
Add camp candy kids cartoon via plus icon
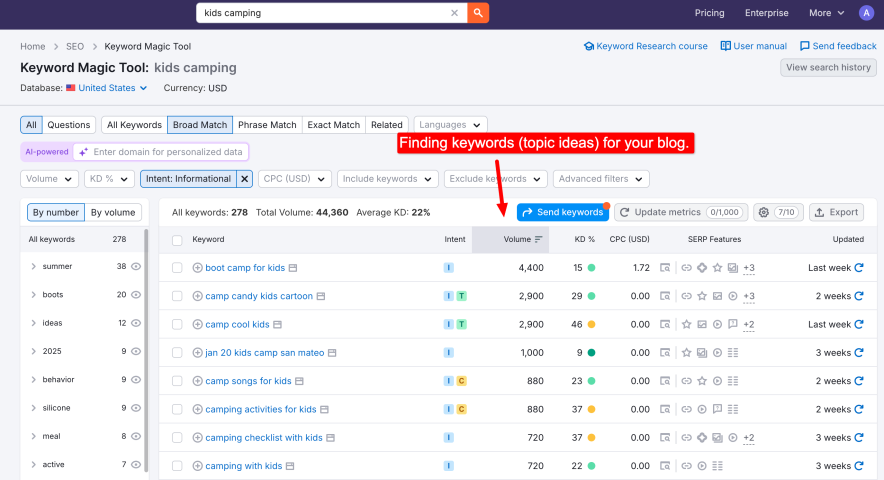197,296
